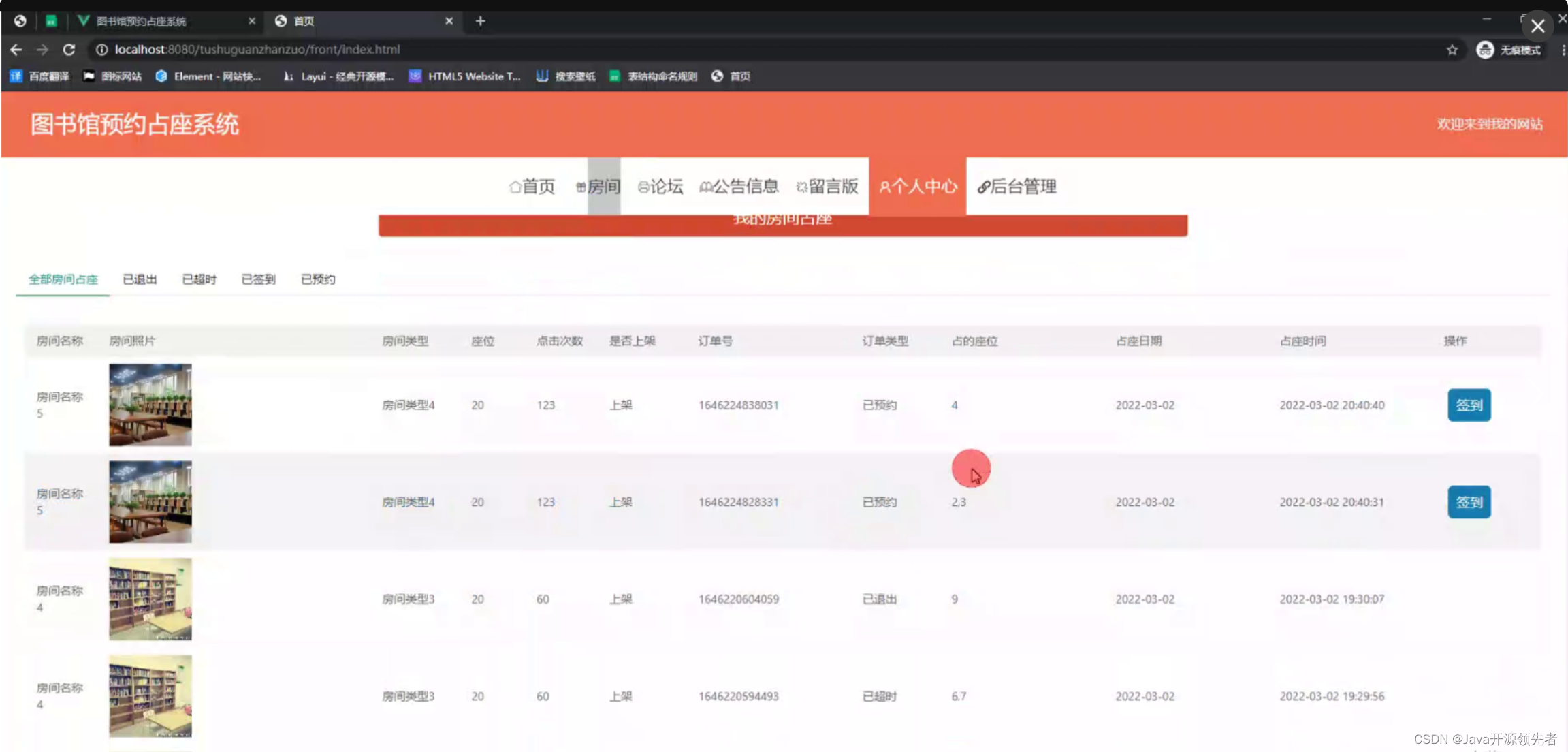Open browser three-dot menu
1568x752 pixels.
(x=1563, y=50)
